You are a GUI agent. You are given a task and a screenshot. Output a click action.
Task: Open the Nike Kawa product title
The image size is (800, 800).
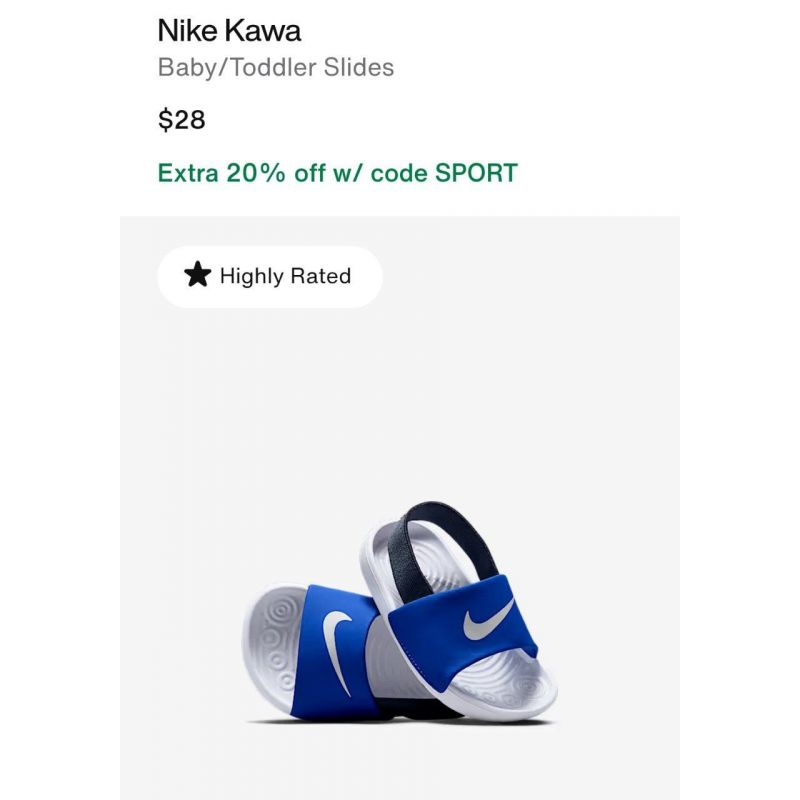point(229,31)
